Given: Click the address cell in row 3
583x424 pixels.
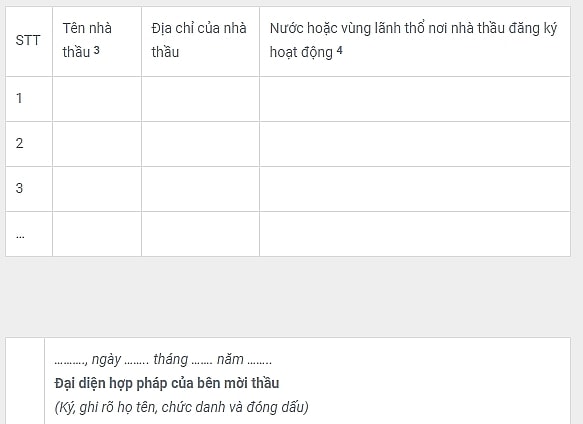Looking at the screenshot, I should point(200,189).
